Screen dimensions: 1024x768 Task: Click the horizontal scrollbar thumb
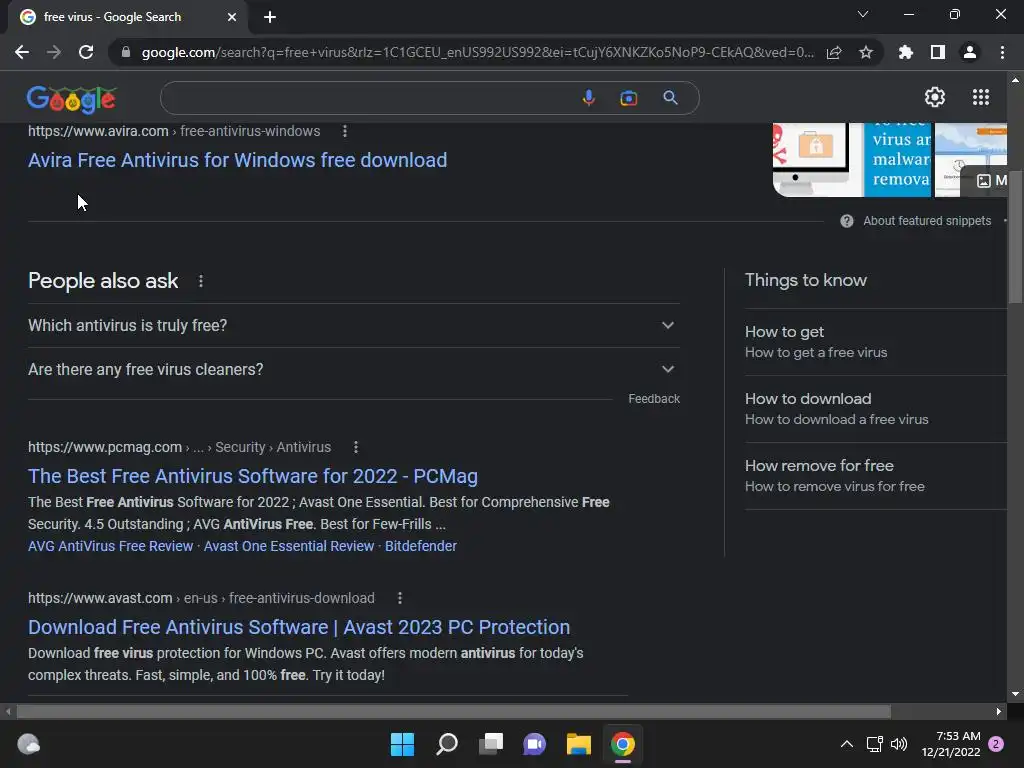(454, 711)
